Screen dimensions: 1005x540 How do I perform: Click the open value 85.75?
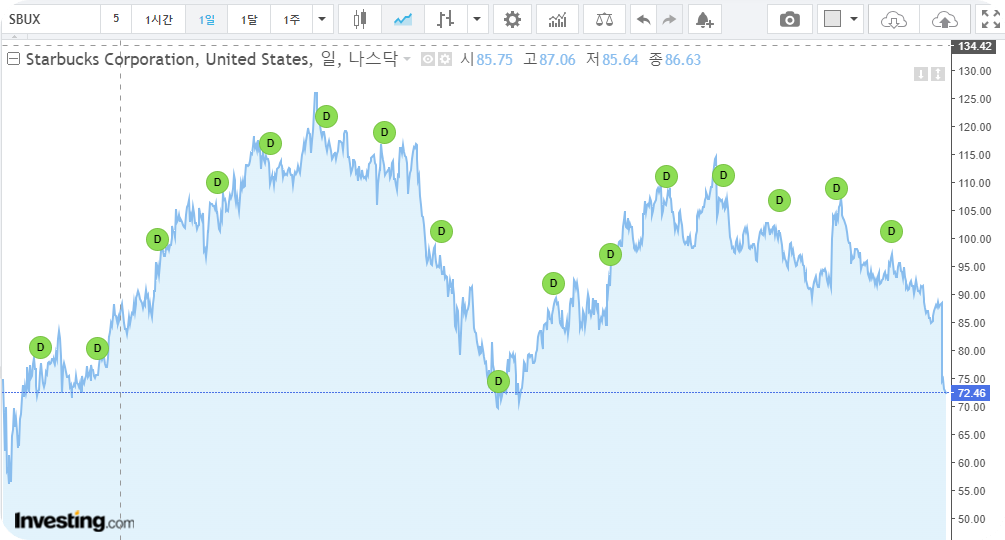pyautogui.click(x=494, y=60)
